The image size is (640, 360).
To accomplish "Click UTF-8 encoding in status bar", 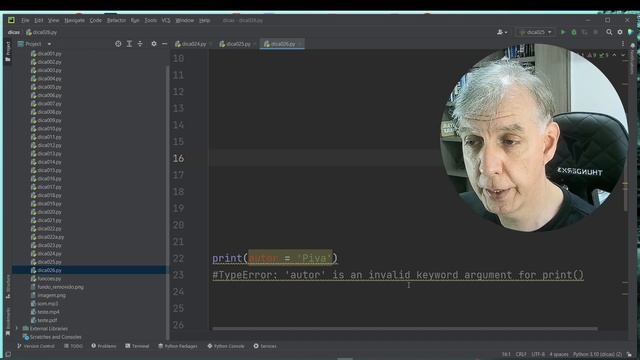I will click(x=538, y=354).
